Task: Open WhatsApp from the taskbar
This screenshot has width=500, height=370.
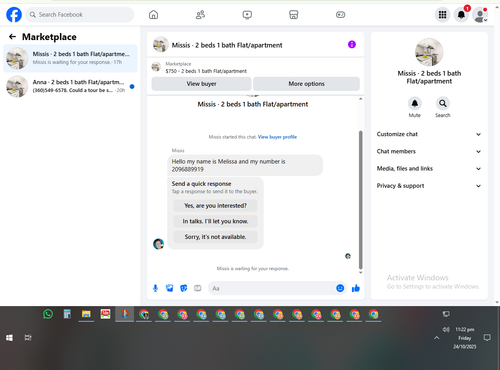Action: click(x=48, y=314)
